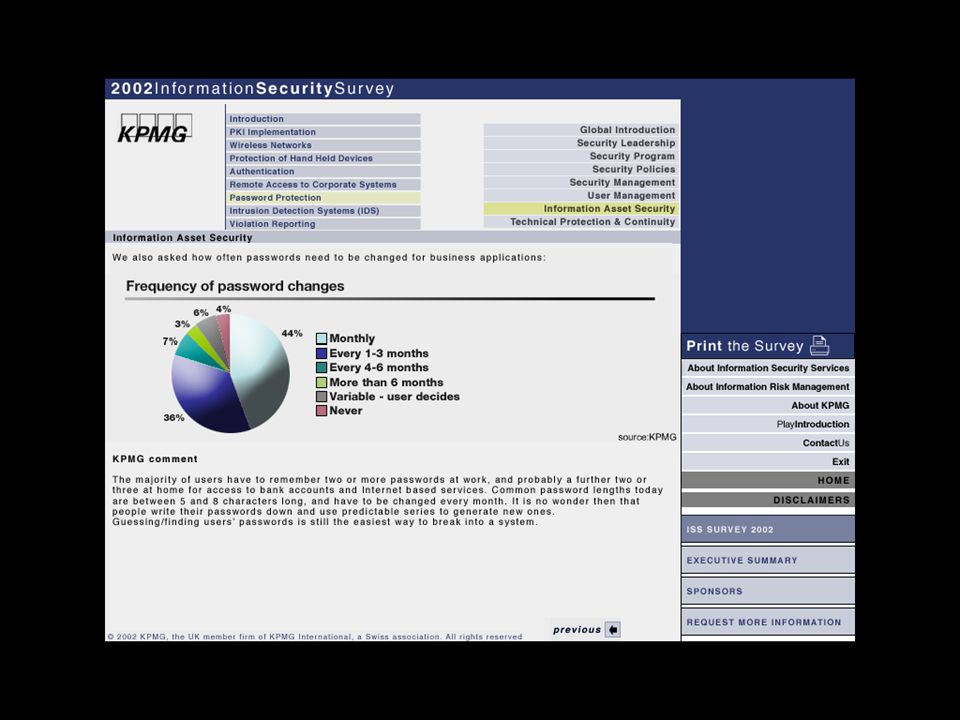
Task: Open PKI Implementation topic
Action: tap(323, 132)
